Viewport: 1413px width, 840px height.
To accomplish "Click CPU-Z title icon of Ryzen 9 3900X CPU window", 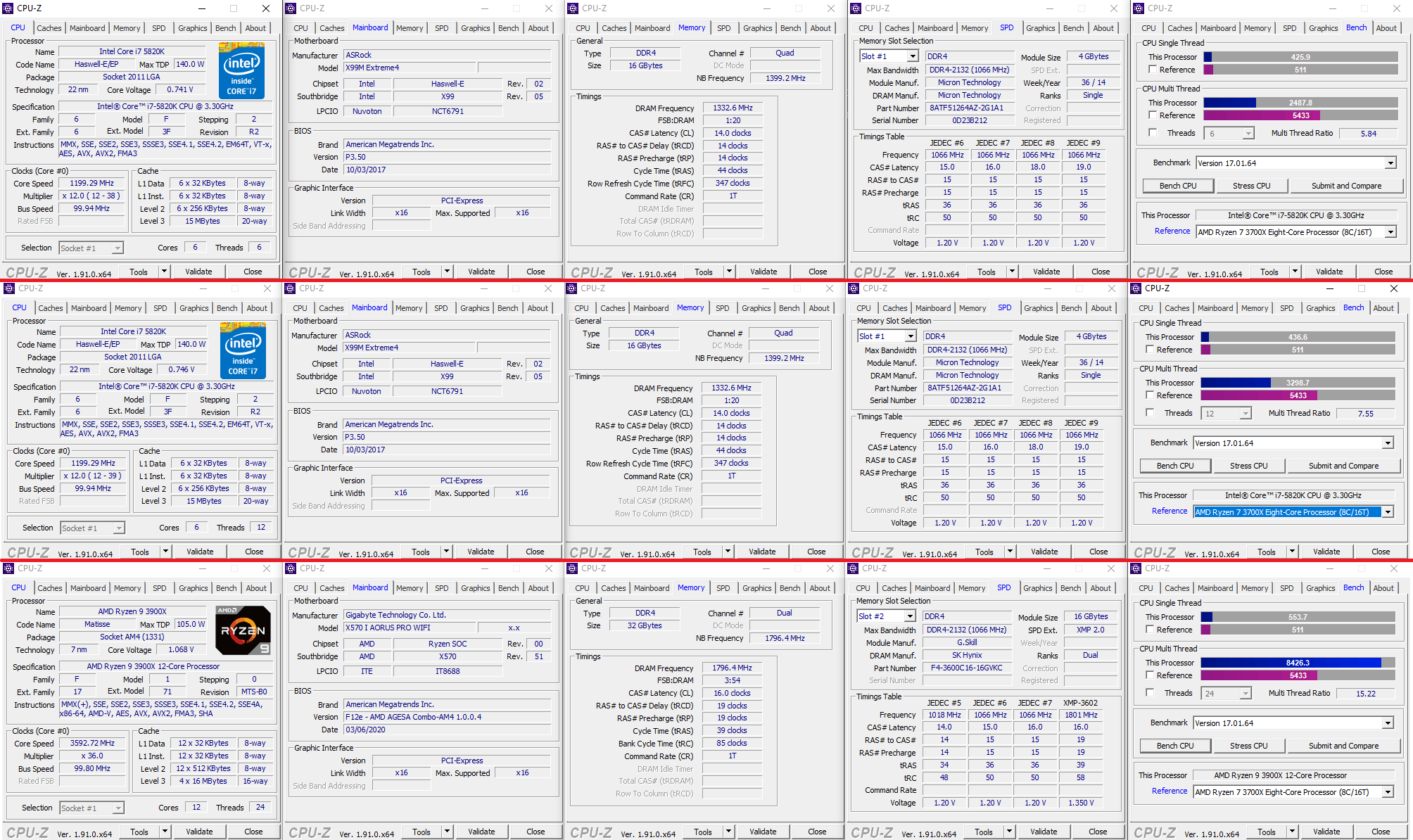I will [x=8, y=568].
